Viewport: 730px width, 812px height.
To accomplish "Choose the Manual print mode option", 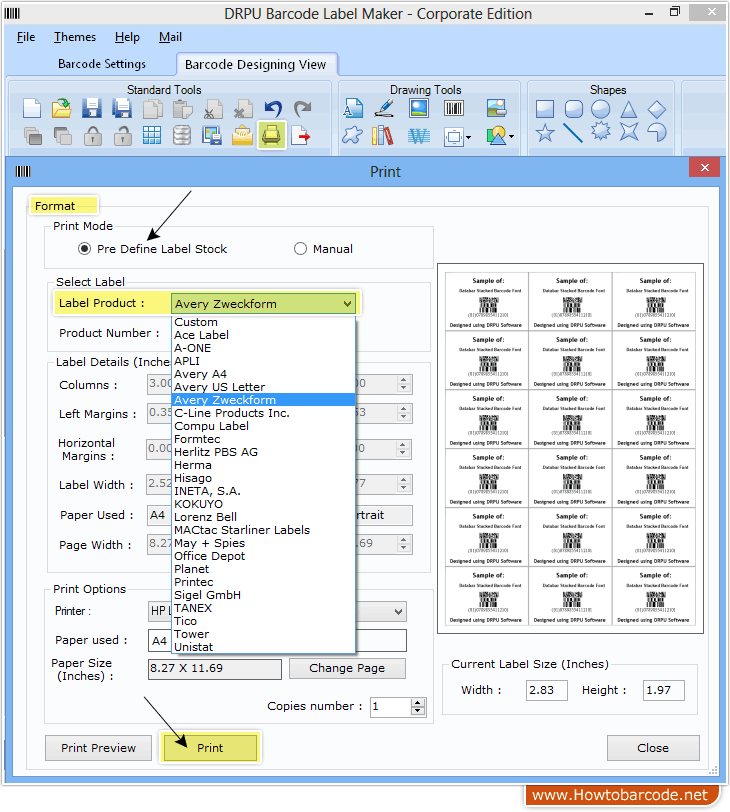I will pyautogui.click(x=300, y=249).
